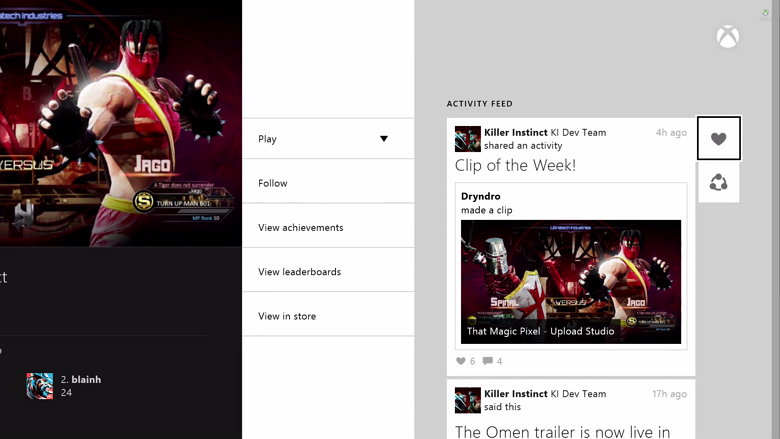Open comments count on Clip of the Week
The width and height of the screenshot is (780, 439).
[x=492, y=361]
